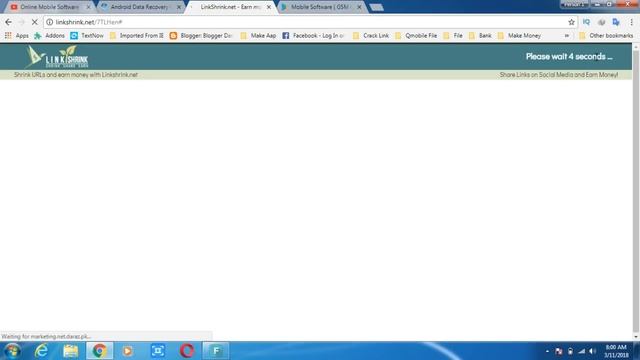Click the volume speaker tray icon
The width and height of the screenshot is (640, 360).
pos(593,351)
